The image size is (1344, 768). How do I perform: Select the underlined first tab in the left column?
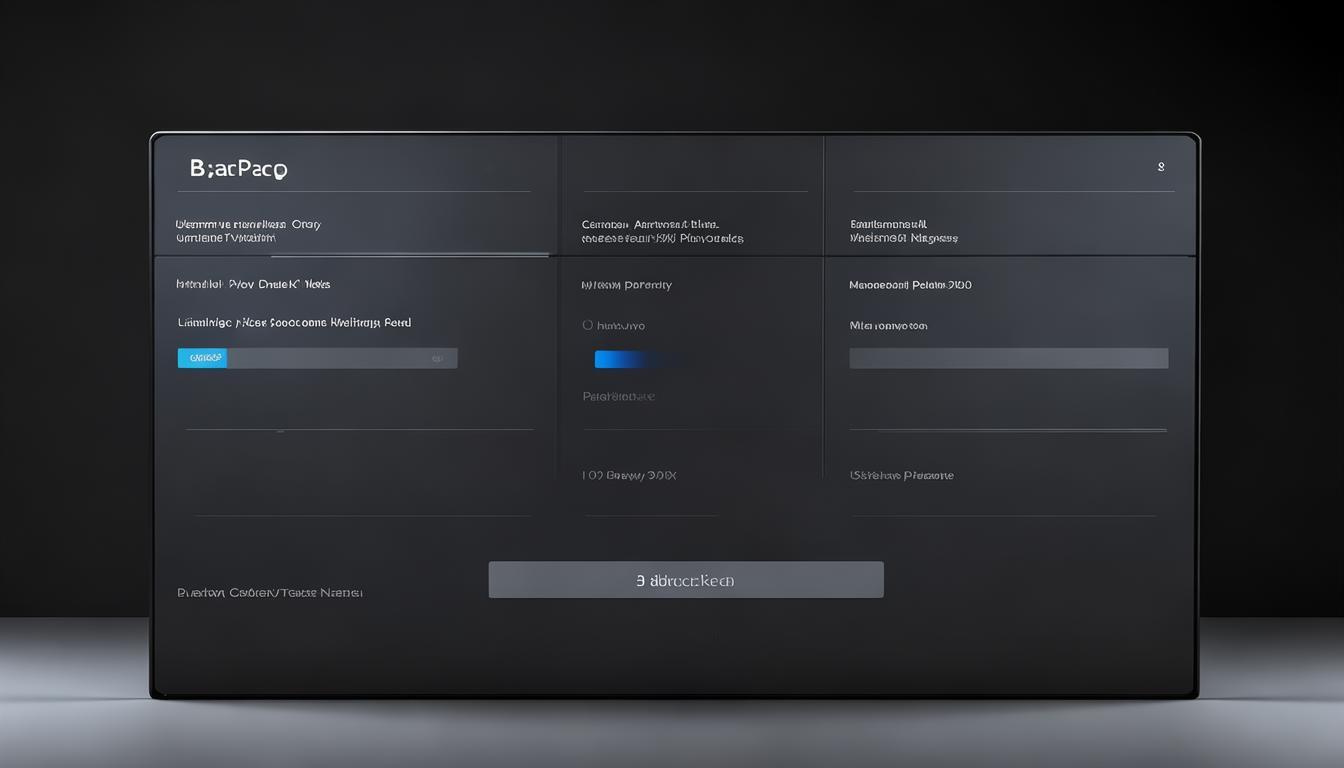[248, 231]
